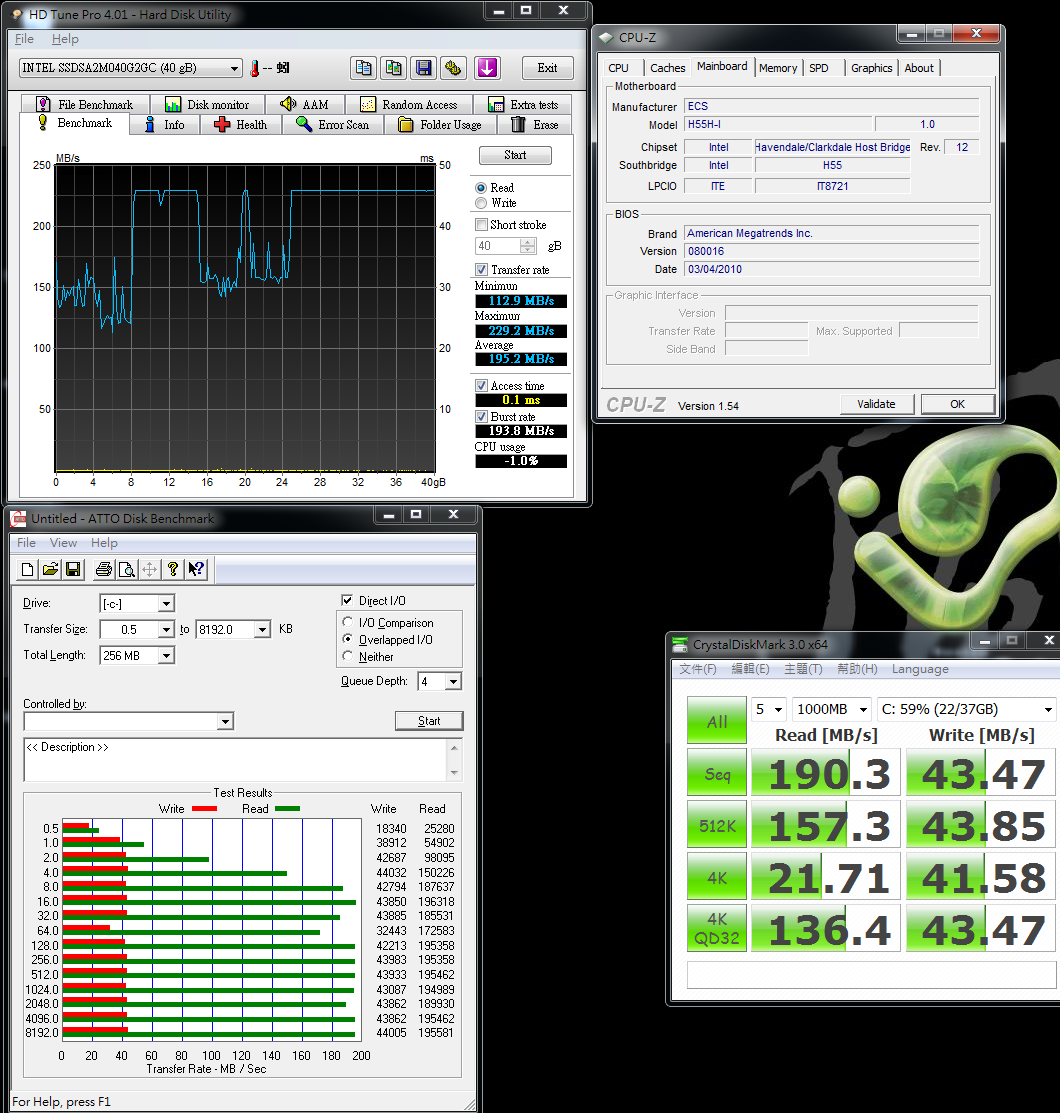The height and width of the screenshot is (1113, 1060).
Task: Open the Random Access test tab
Action: [x=409, y=103]
